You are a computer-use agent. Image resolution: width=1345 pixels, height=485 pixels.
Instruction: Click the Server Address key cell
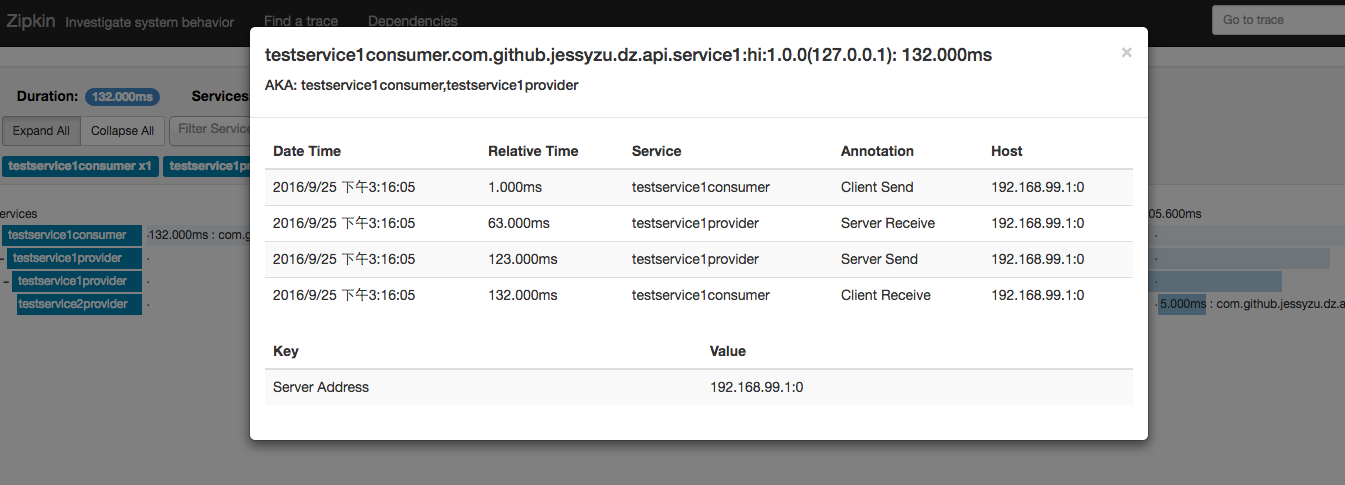321,387
